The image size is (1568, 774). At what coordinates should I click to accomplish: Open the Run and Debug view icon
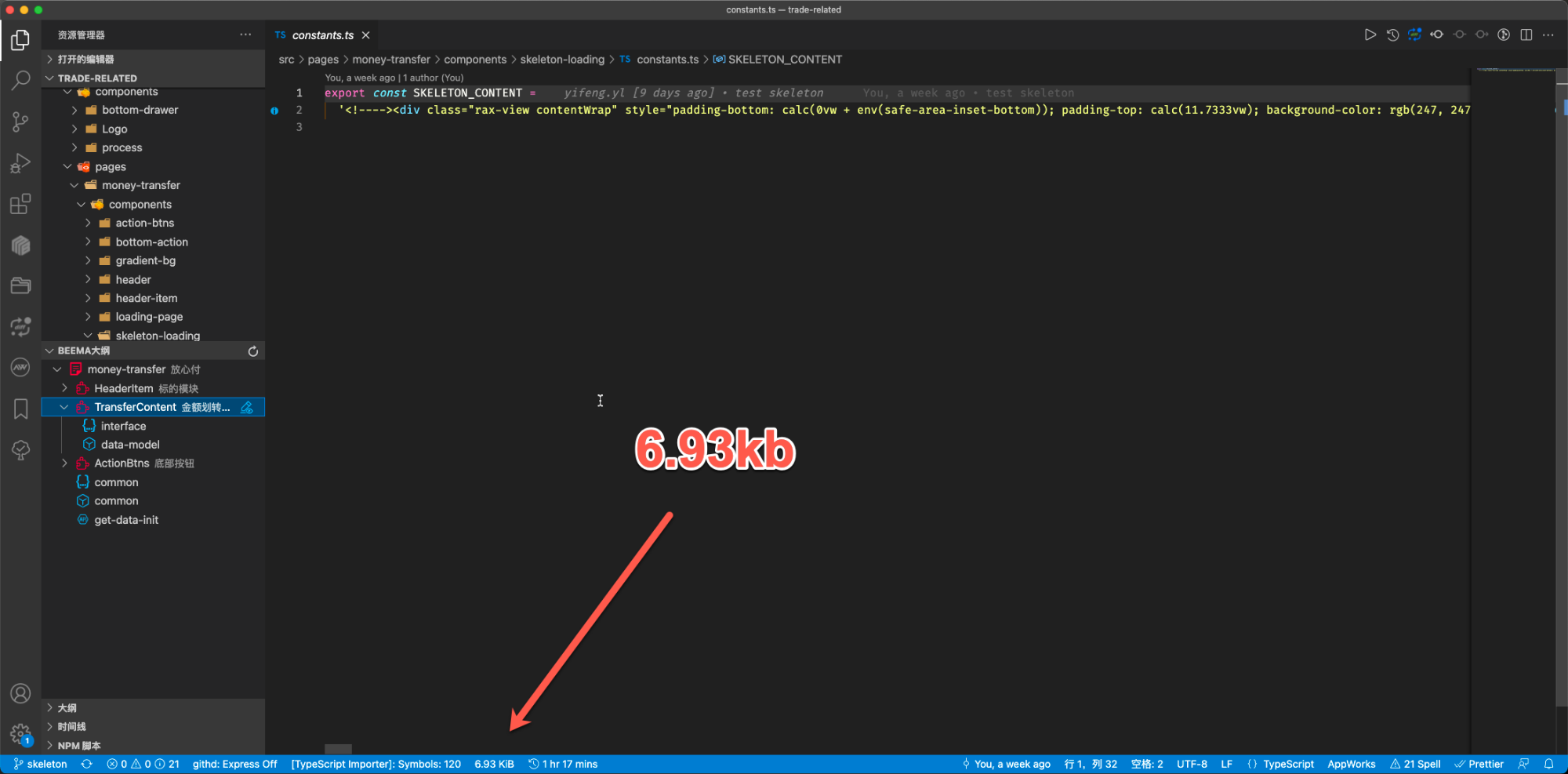(x=20, y=162)
